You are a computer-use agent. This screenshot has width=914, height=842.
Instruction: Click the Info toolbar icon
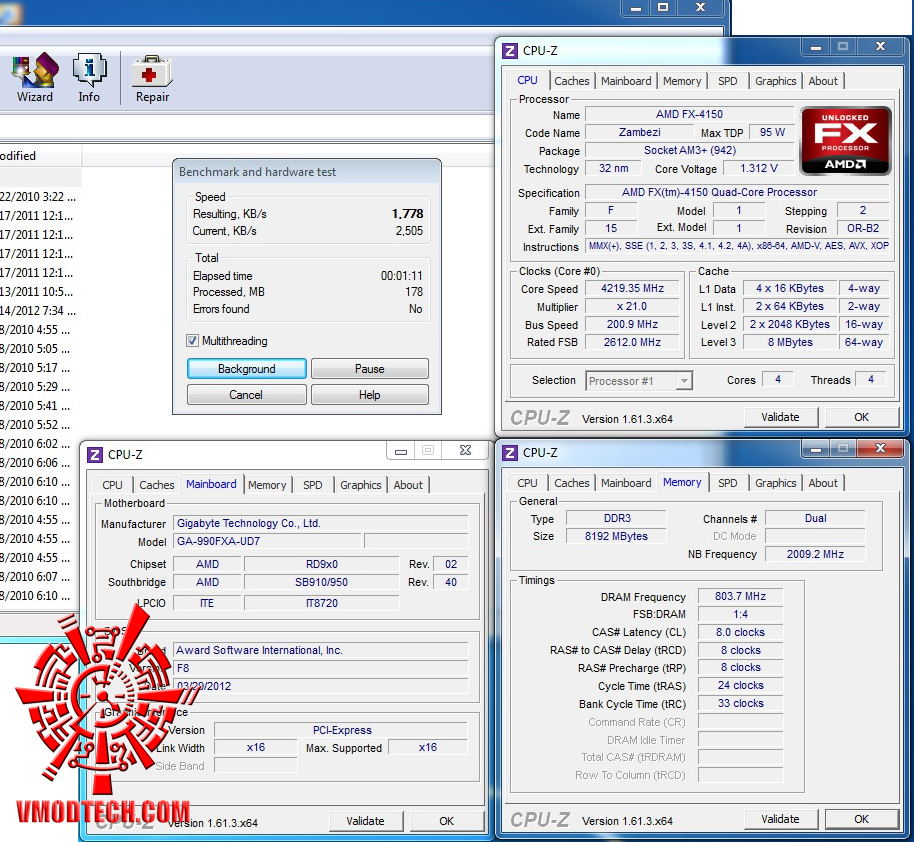(x=89, y=78)
